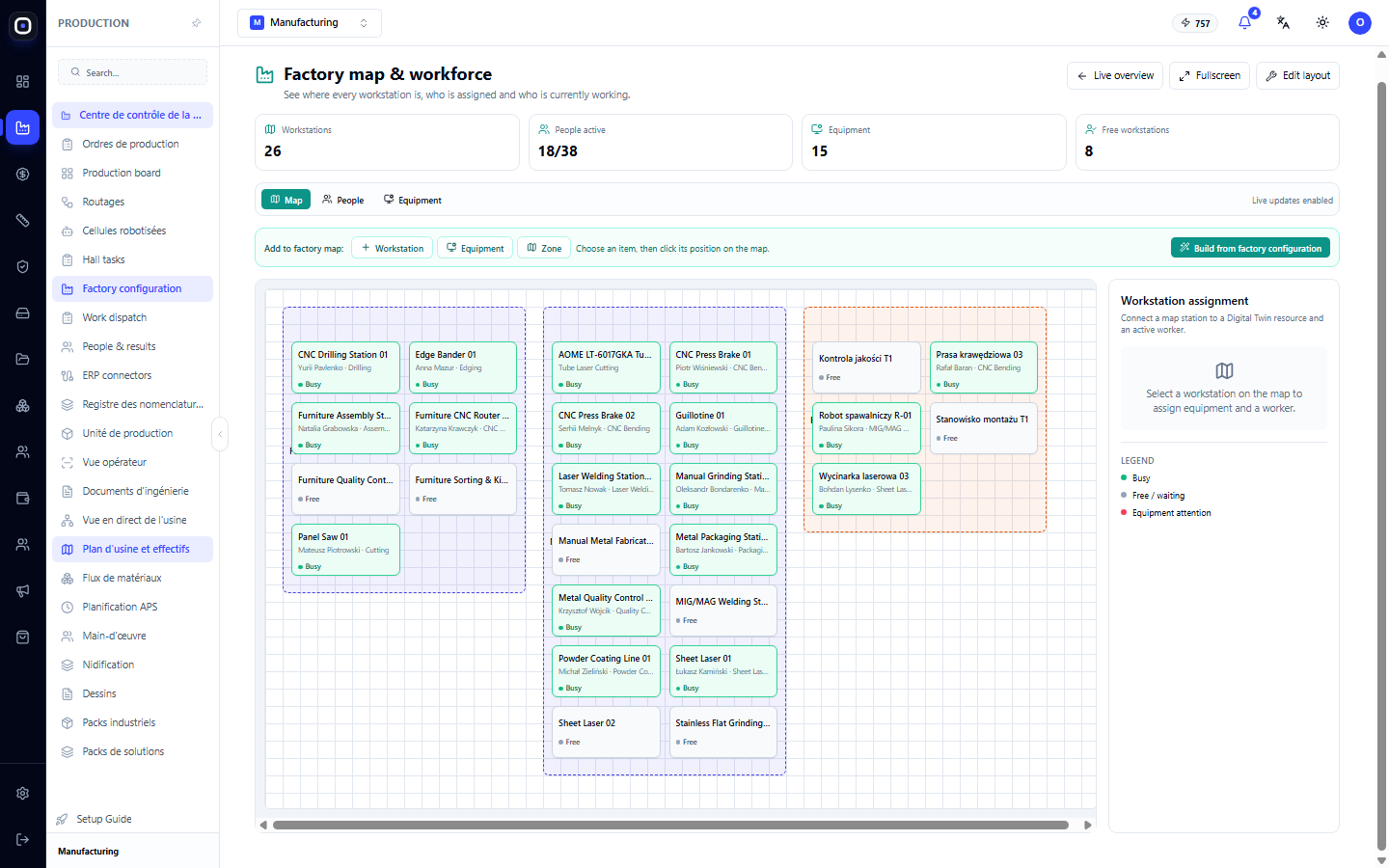Open the tag label rail icon
1389x868 pixels.
[23, 221]
